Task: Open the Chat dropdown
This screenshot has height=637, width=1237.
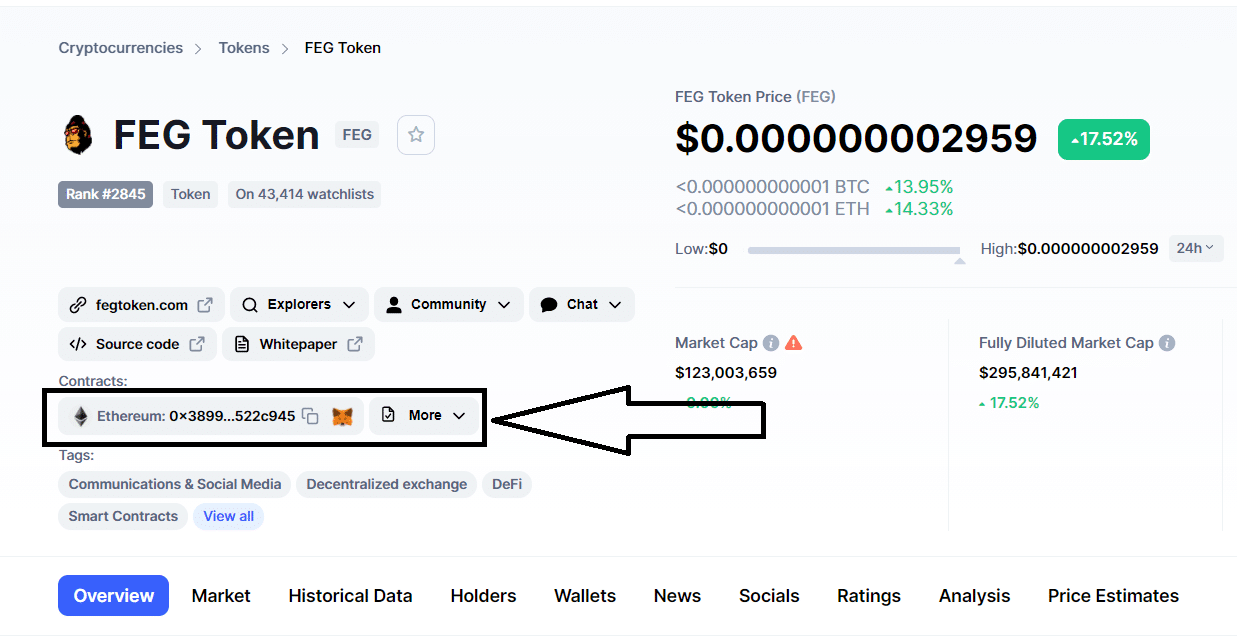Action: click(x=582, y=305)
